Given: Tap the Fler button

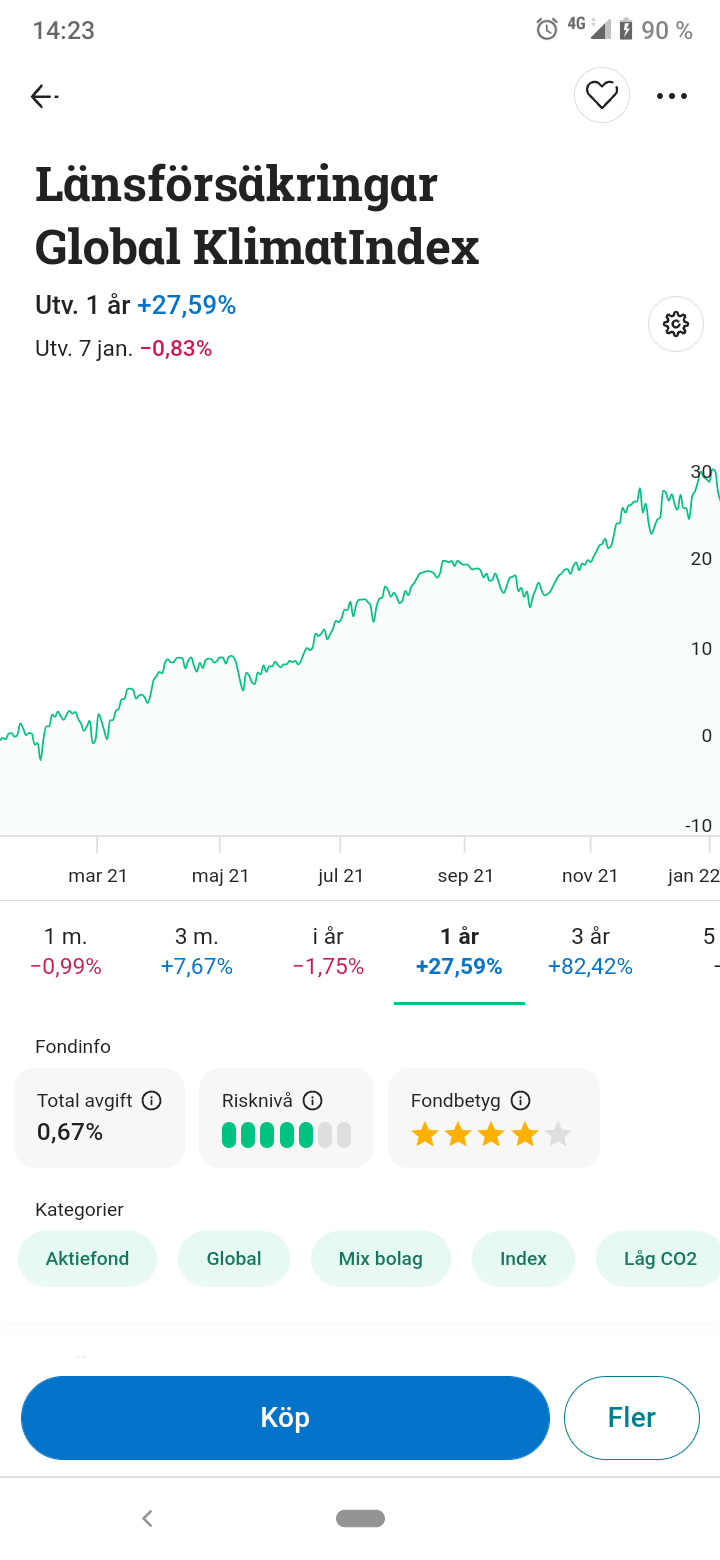Looking at the screenshot, I should [631, 1418].
